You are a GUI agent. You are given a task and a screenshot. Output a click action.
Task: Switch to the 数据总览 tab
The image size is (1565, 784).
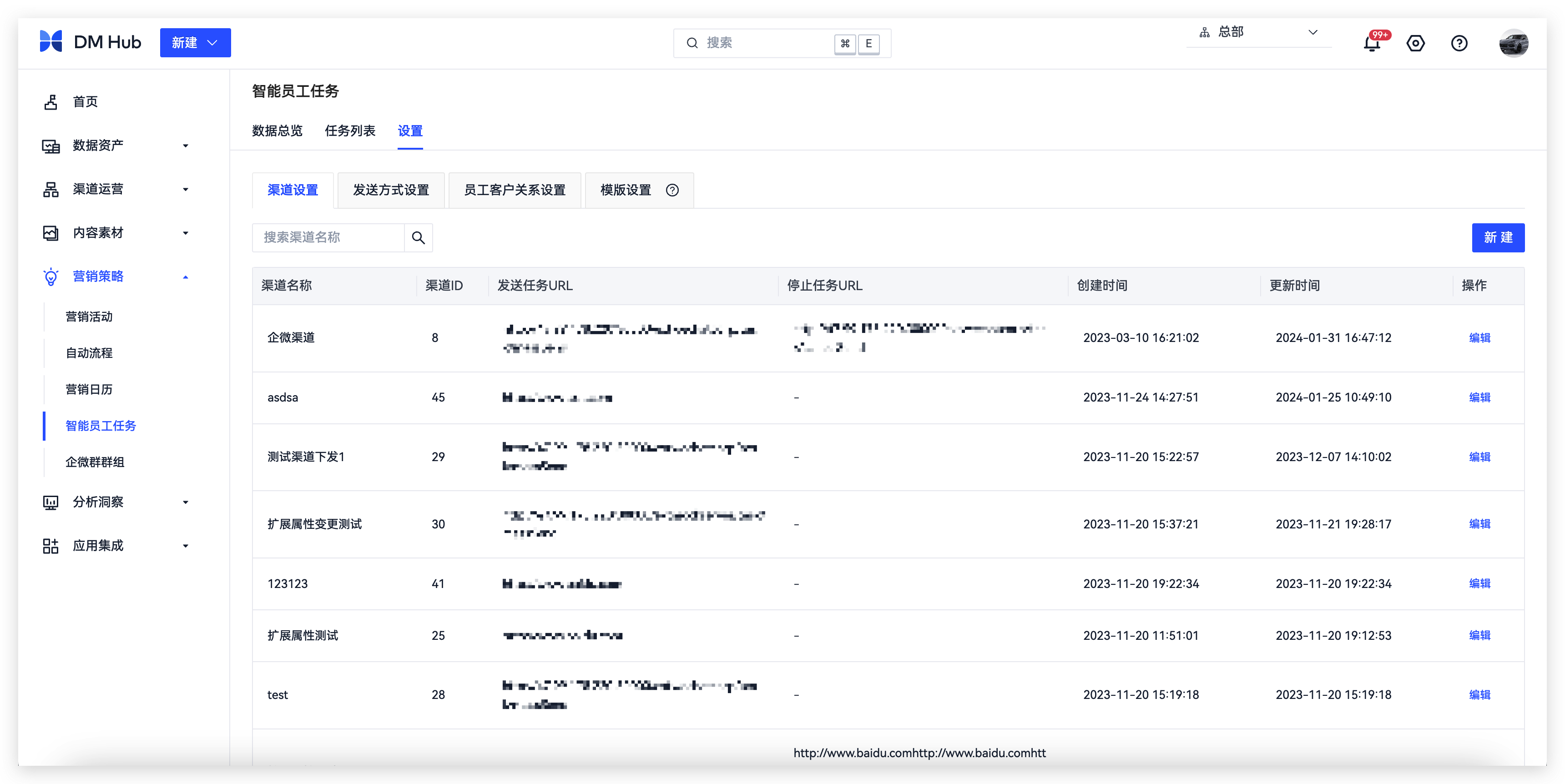click(277, 131)
